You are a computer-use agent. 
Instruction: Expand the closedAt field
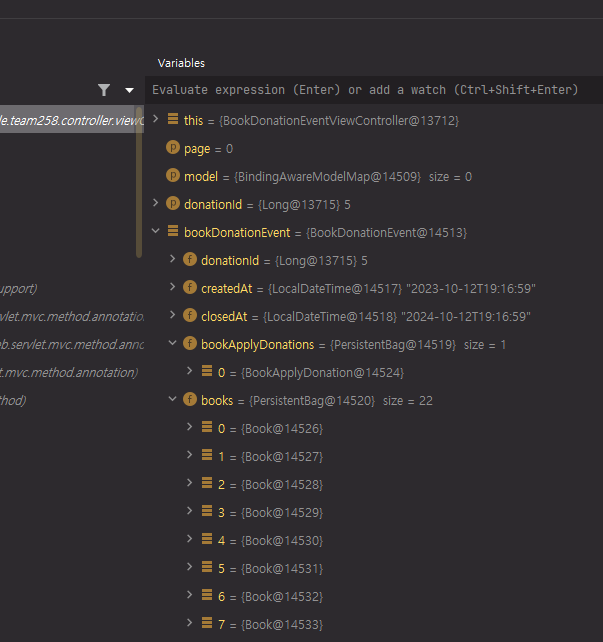coord(172,315)
